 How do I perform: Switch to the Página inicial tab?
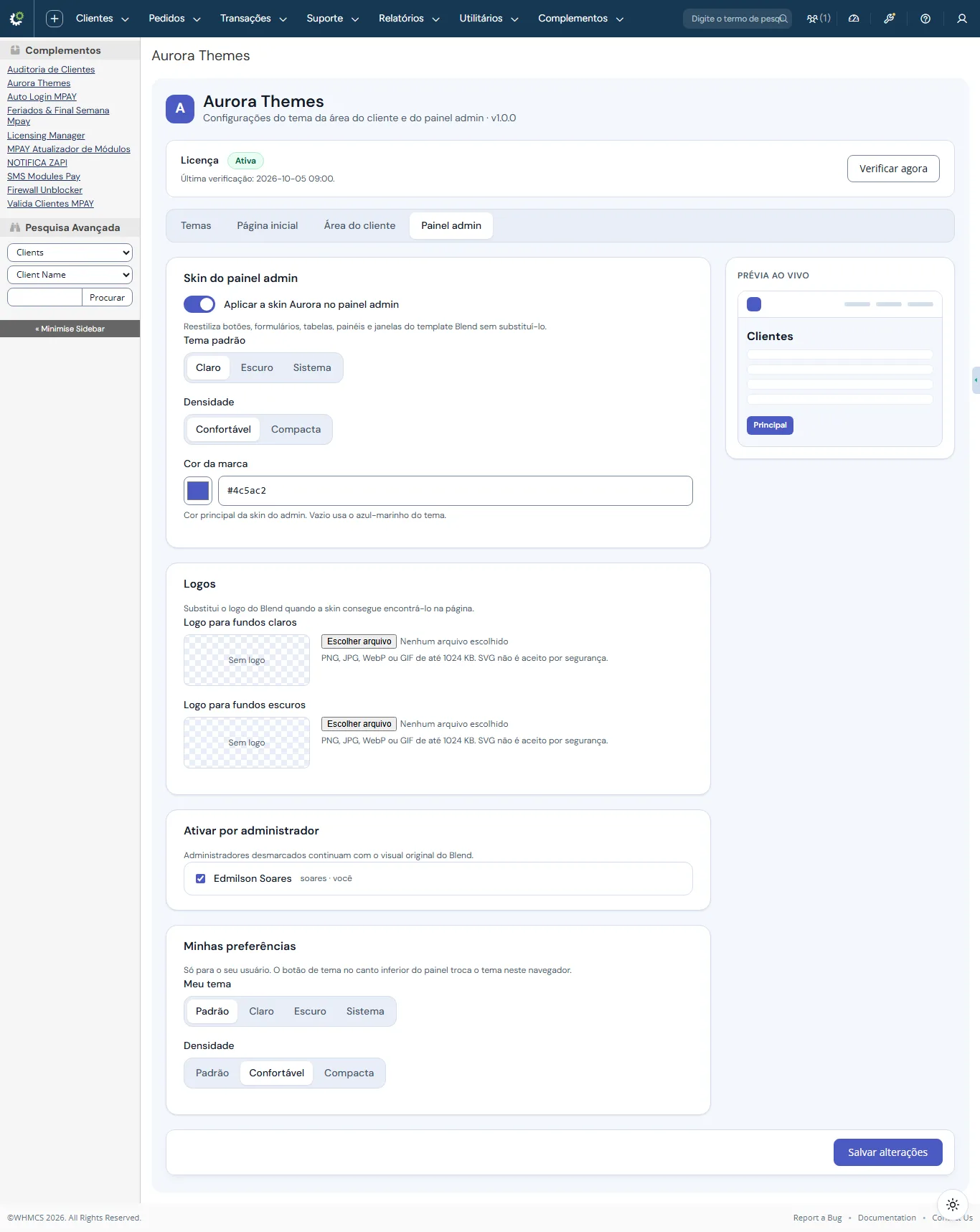pos(268,225)
